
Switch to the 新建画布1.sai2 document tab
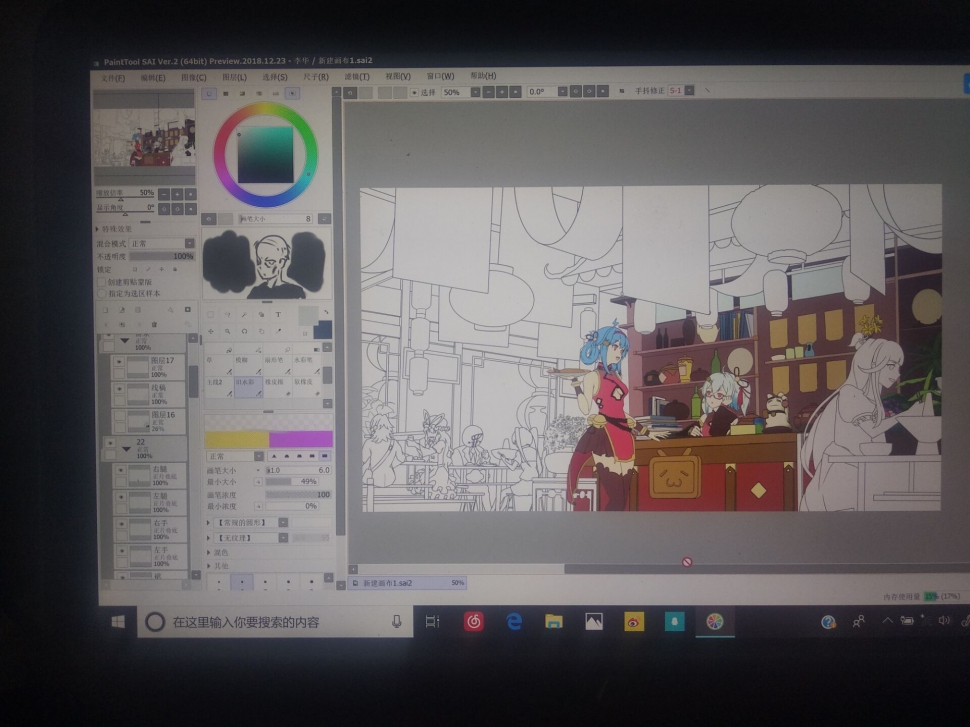coord(408,583)
